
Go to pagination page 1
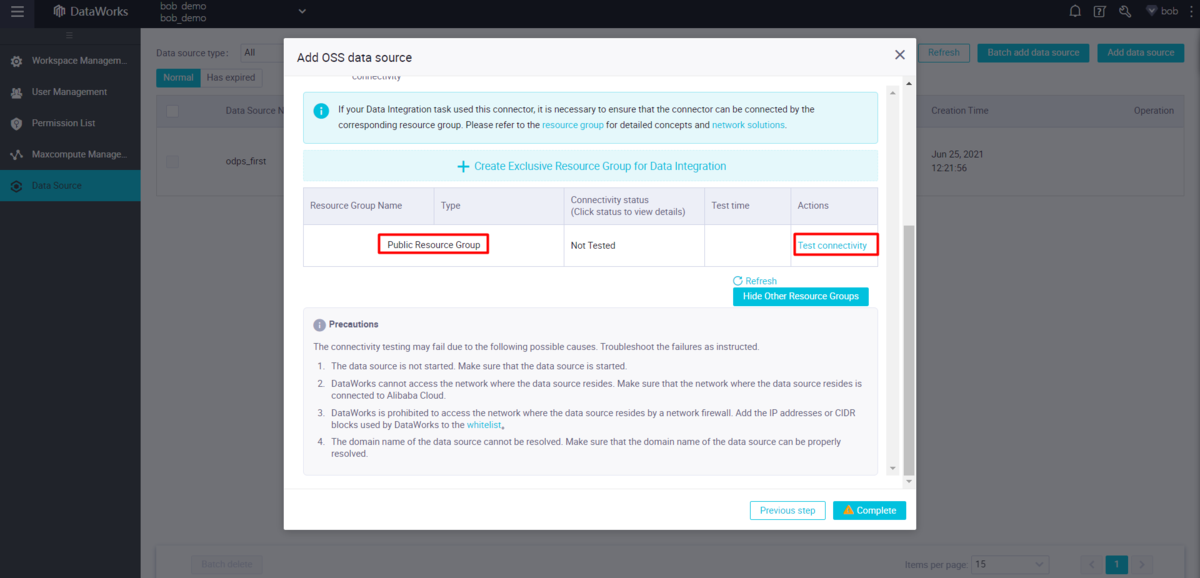1115,564
